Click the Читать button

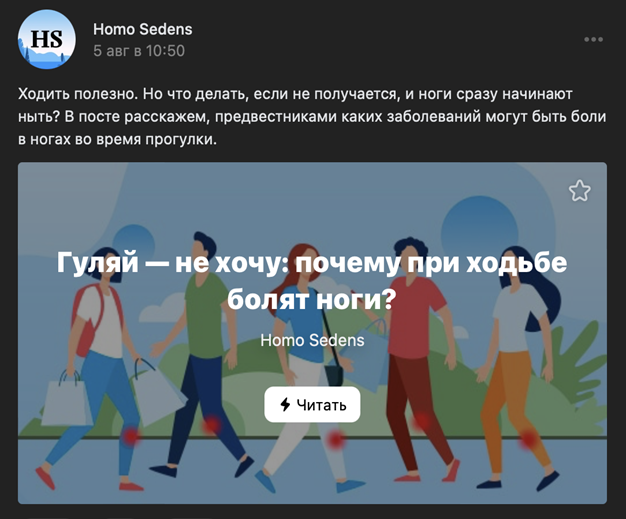312,404
